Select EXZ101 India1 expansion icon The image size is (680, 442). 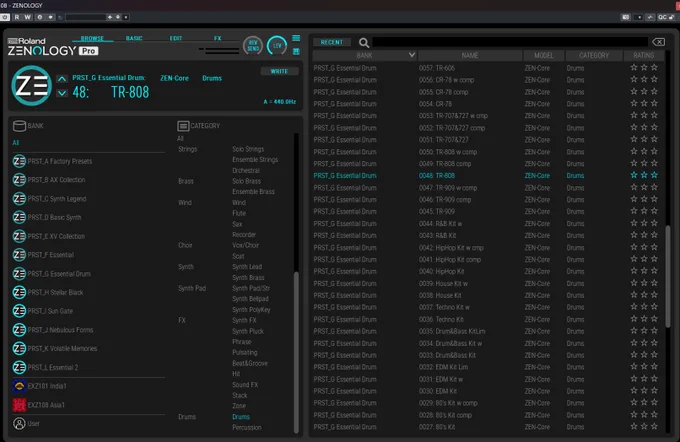[x=19, y=386]
